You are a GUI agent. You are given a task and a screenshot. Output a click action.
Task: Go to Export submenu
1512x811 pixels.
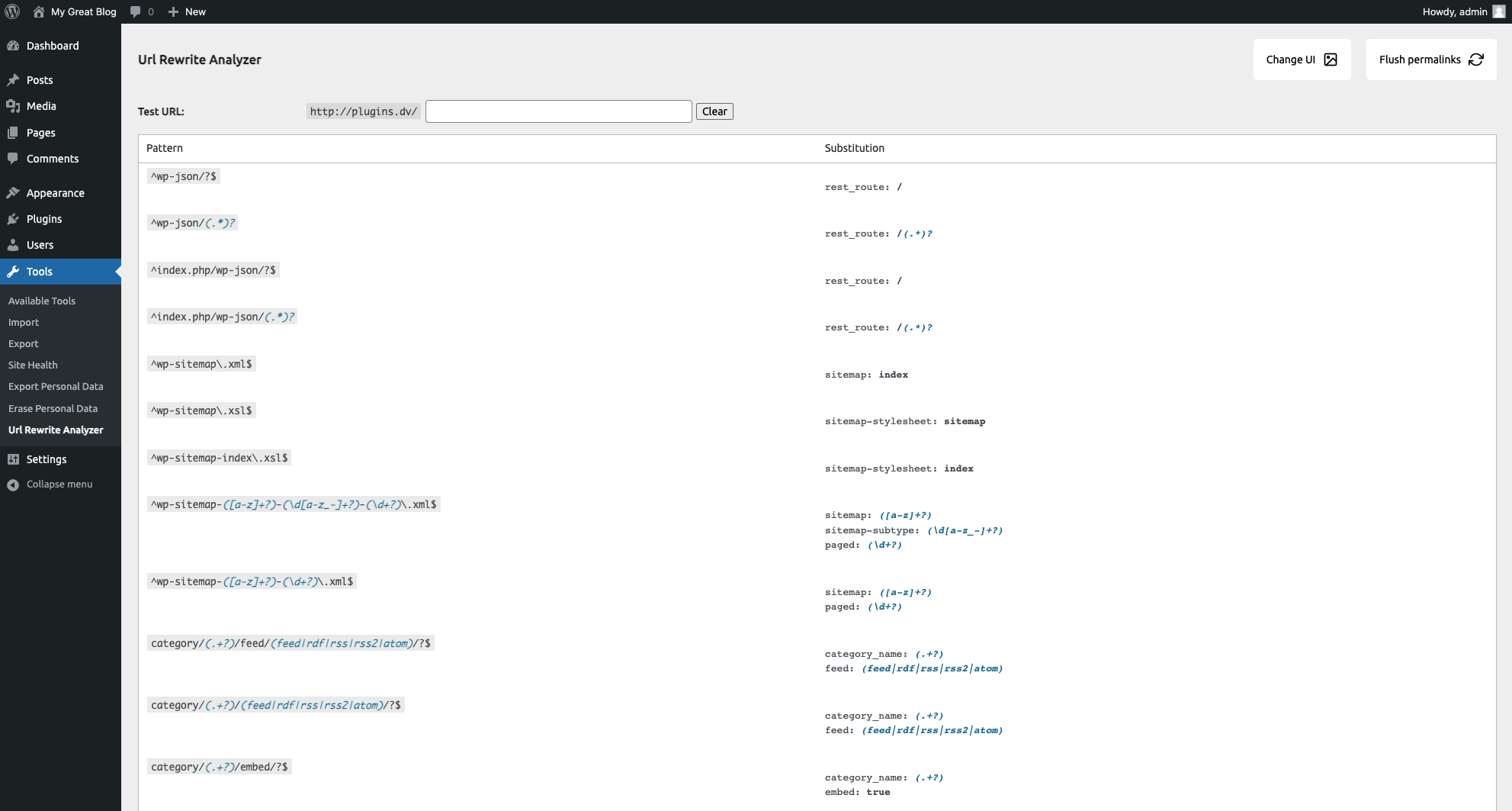24,343
